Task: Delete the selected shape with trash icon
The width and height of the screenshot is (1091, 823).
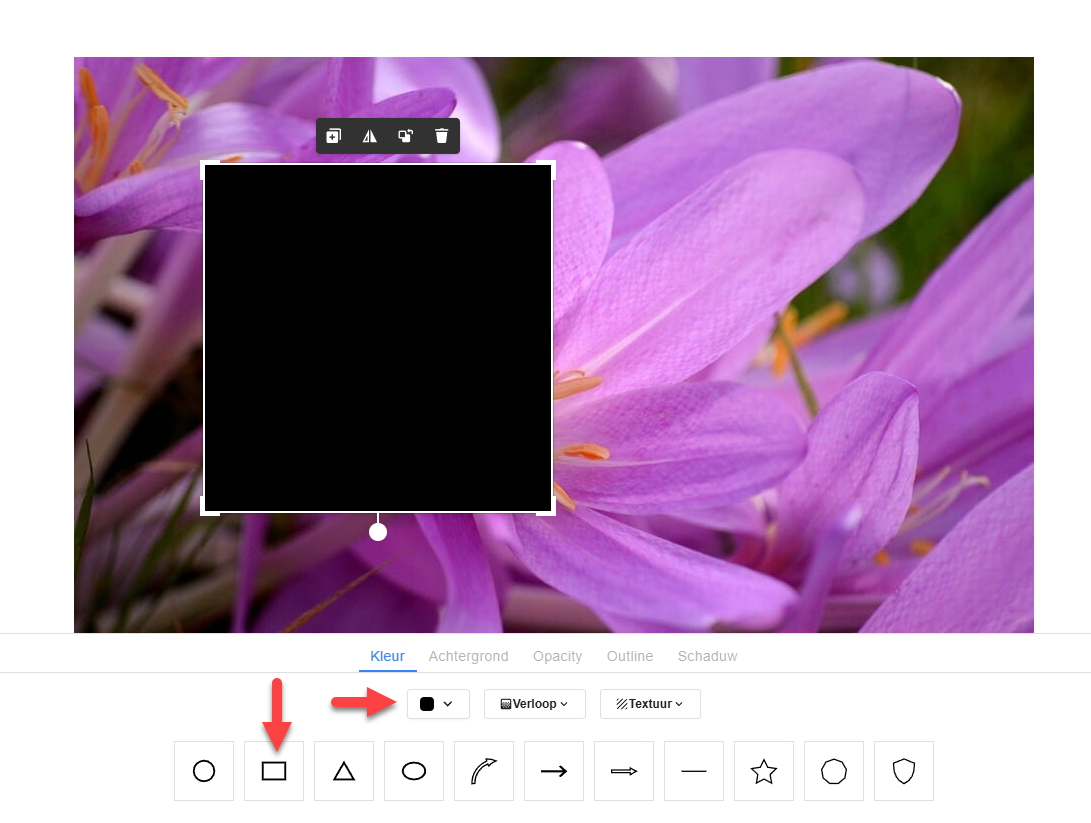Action: tap(441, 136)
